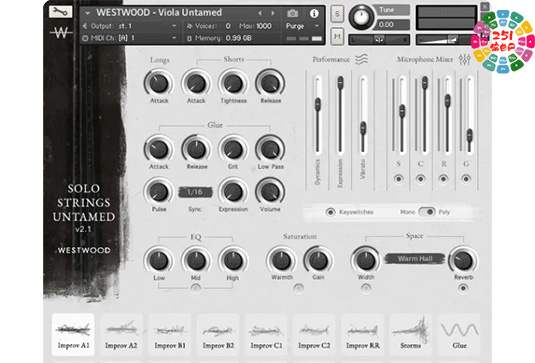Viewport: 535px width, 363px height.
Task: Select the Improv B2 articulation
Action: pos(218,334)
